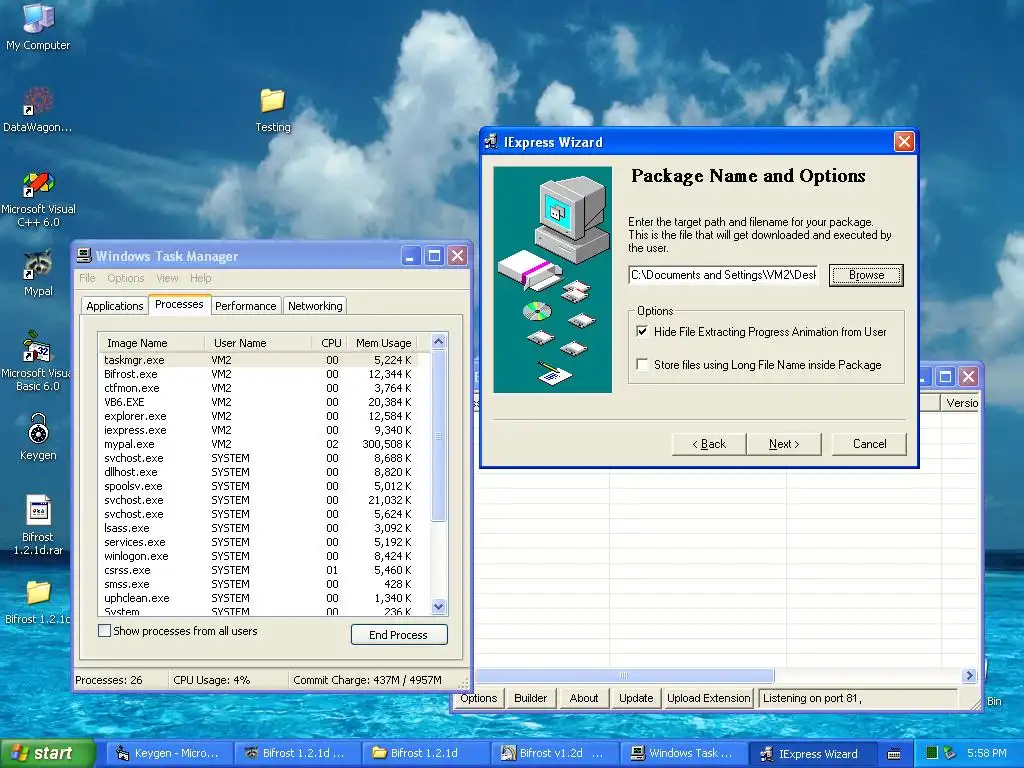Screen dimensions: 1024x768
Task: Click the Bifrost horizontal scrollbar thumb
Action: pyautogui.click(x=624, y=675)
